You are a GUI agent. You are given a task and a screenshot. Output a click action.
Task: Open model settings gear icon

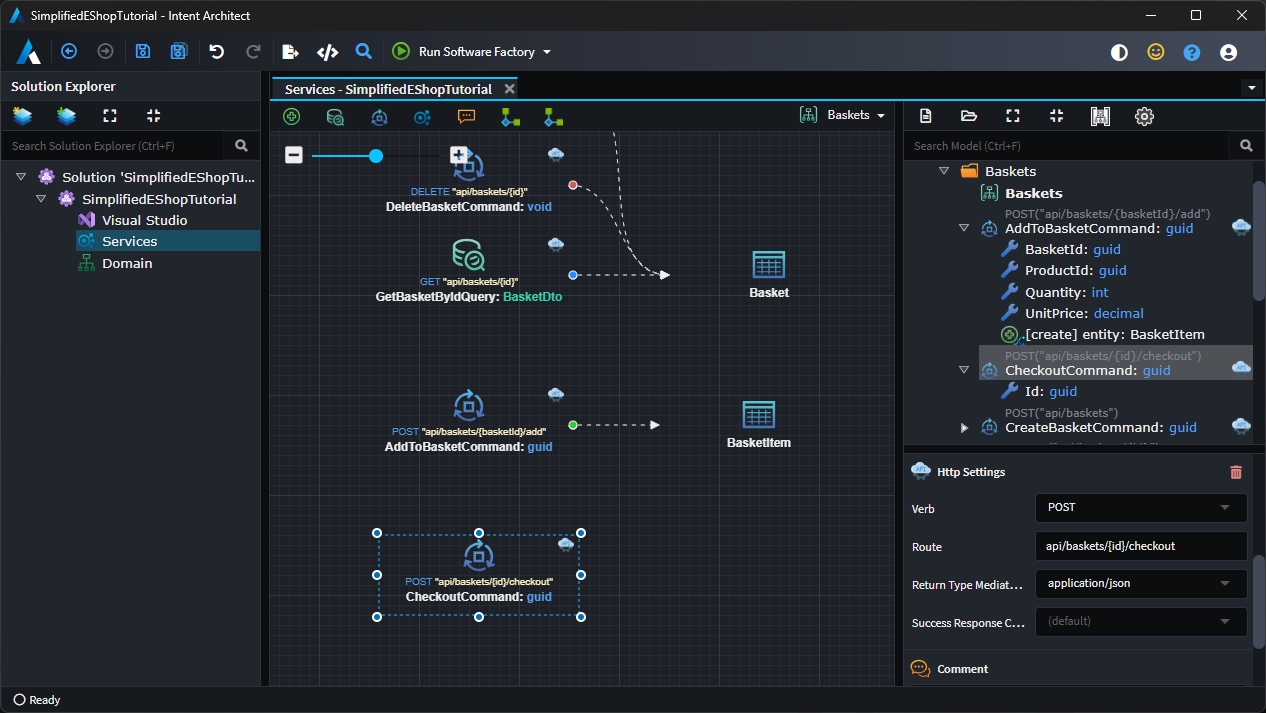pos(1144,116)
